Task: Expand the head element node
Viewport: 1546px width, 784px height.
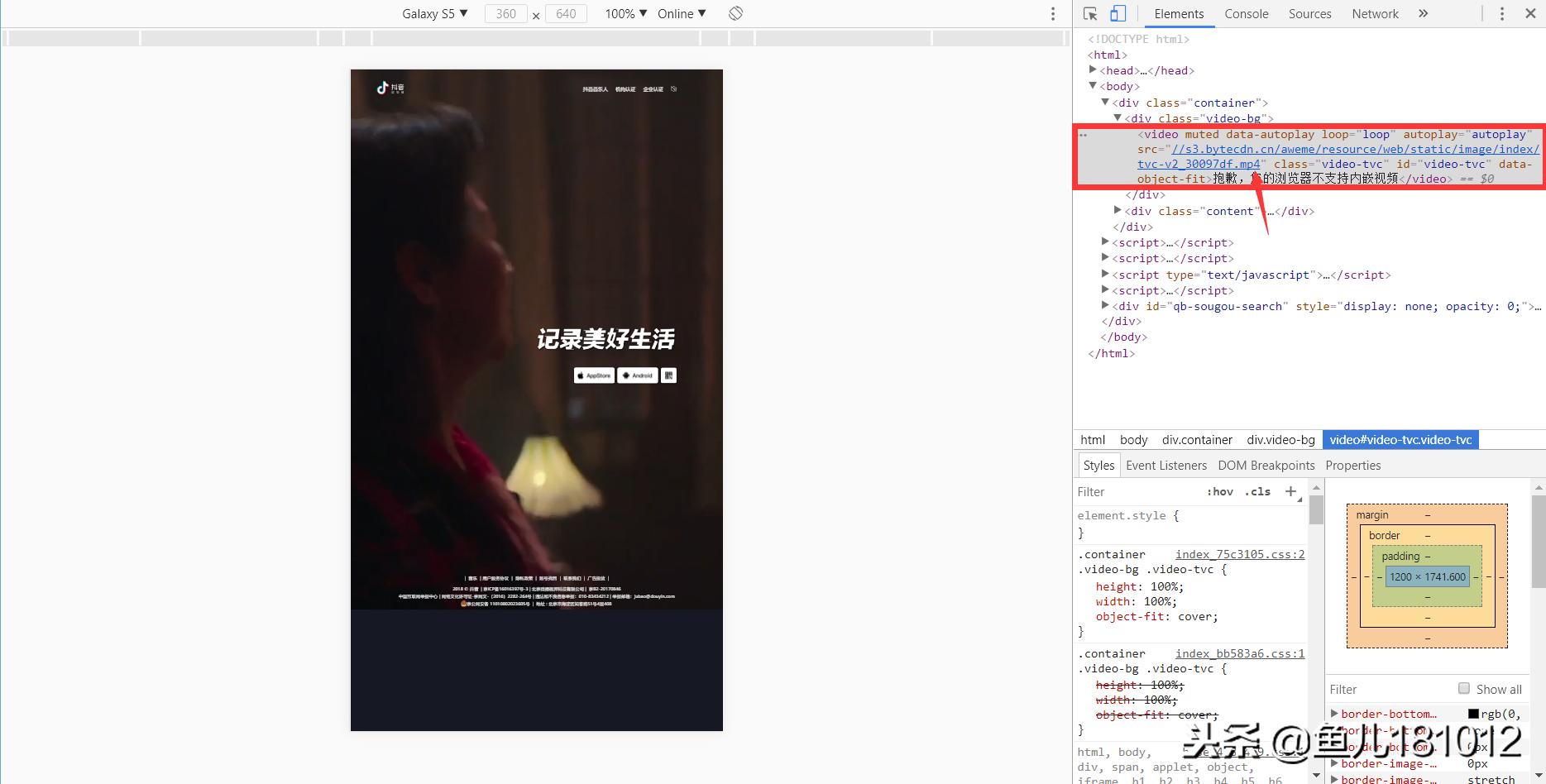Action: point(1093,70)
